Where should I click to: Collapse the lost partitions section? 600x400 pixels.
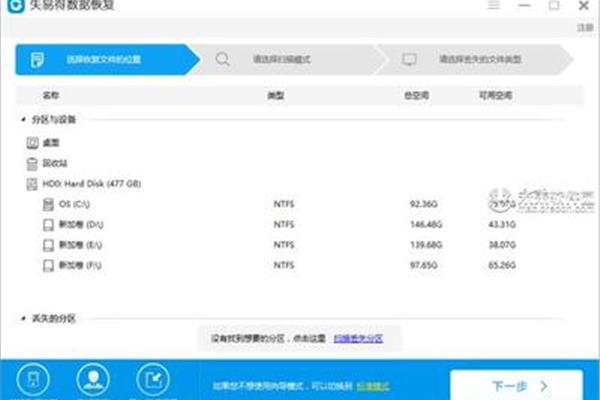[x=23, y=318]
